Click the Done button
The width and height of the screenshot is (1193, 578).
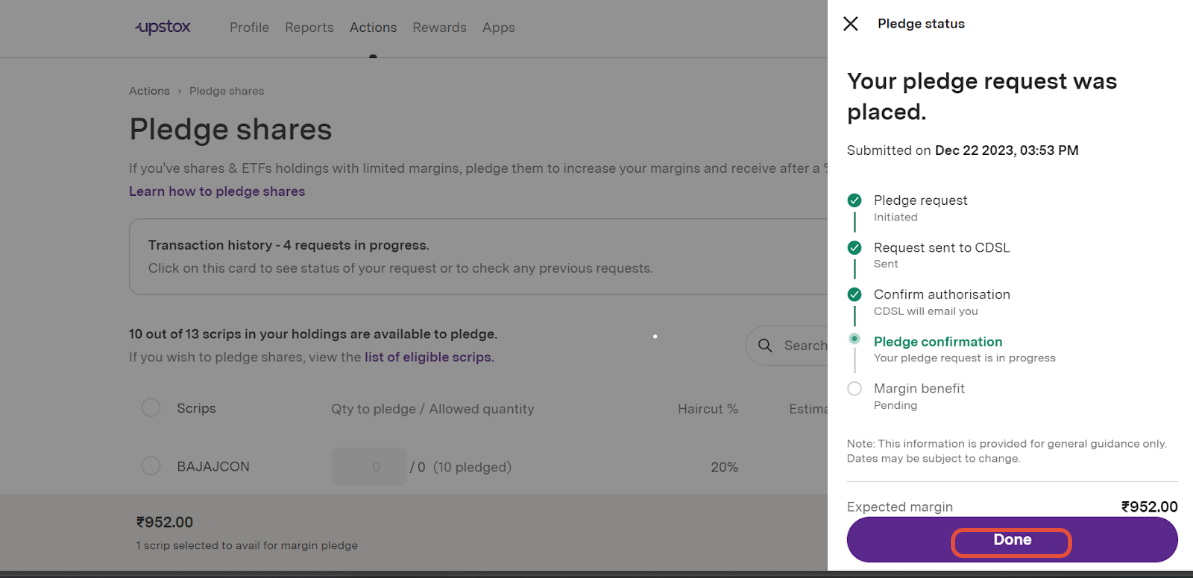pyautogui.click(x=1012, y=540)
